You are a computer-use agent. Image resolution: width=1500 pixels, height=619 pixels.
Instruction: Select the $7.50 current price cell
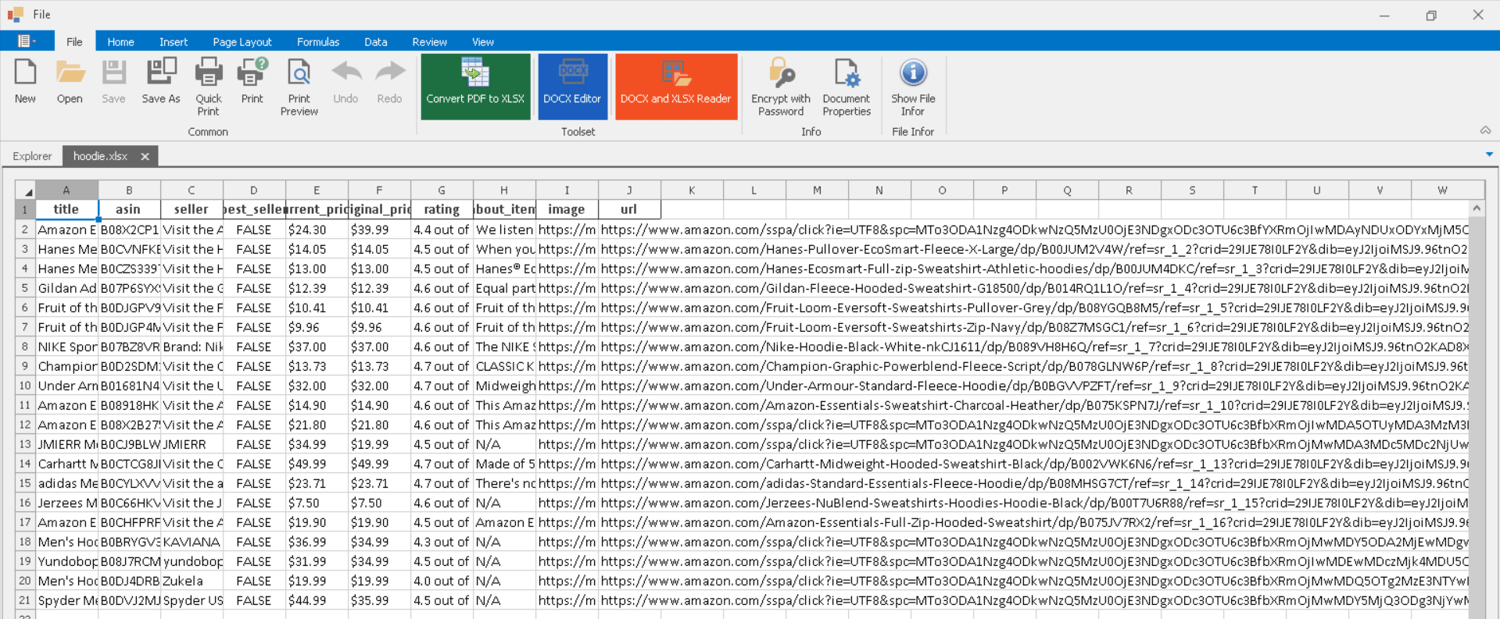[317, 502]
